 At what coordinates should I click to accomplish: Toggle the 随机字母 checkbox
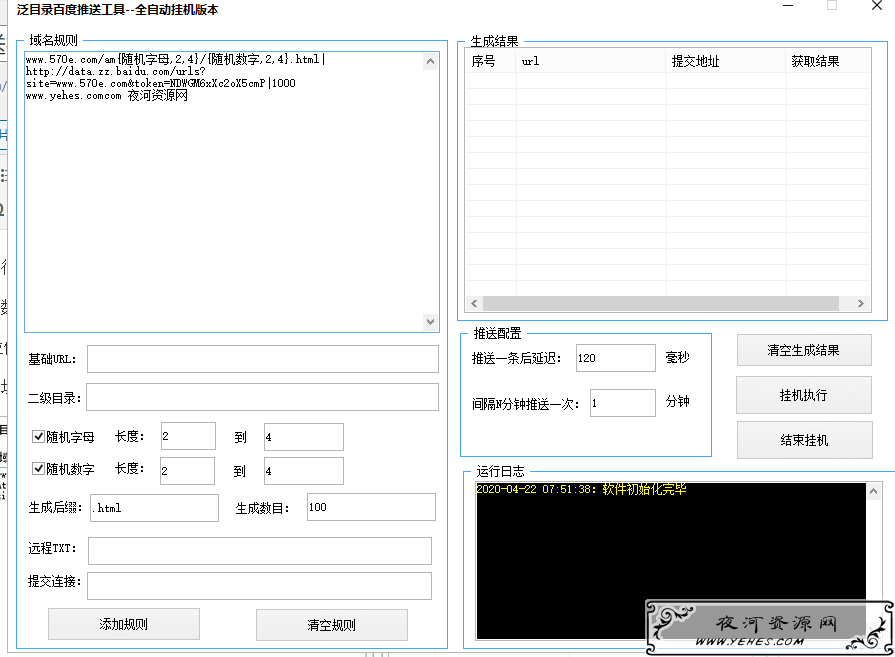coord(38,437)
